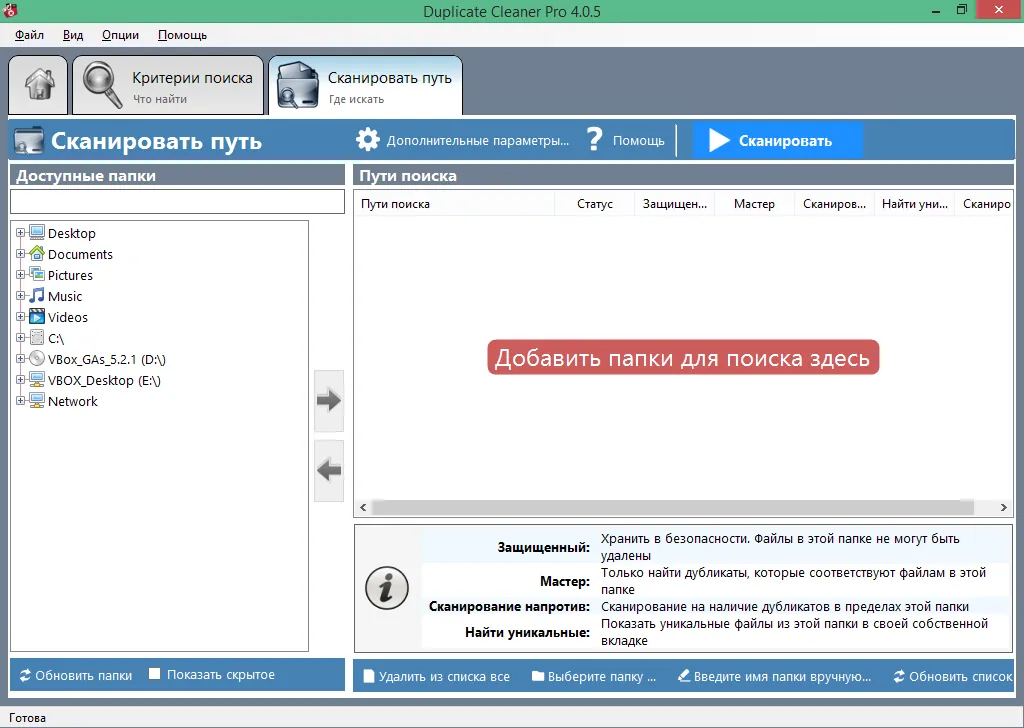Start scan with the play arrow icon

coord(719,140)
